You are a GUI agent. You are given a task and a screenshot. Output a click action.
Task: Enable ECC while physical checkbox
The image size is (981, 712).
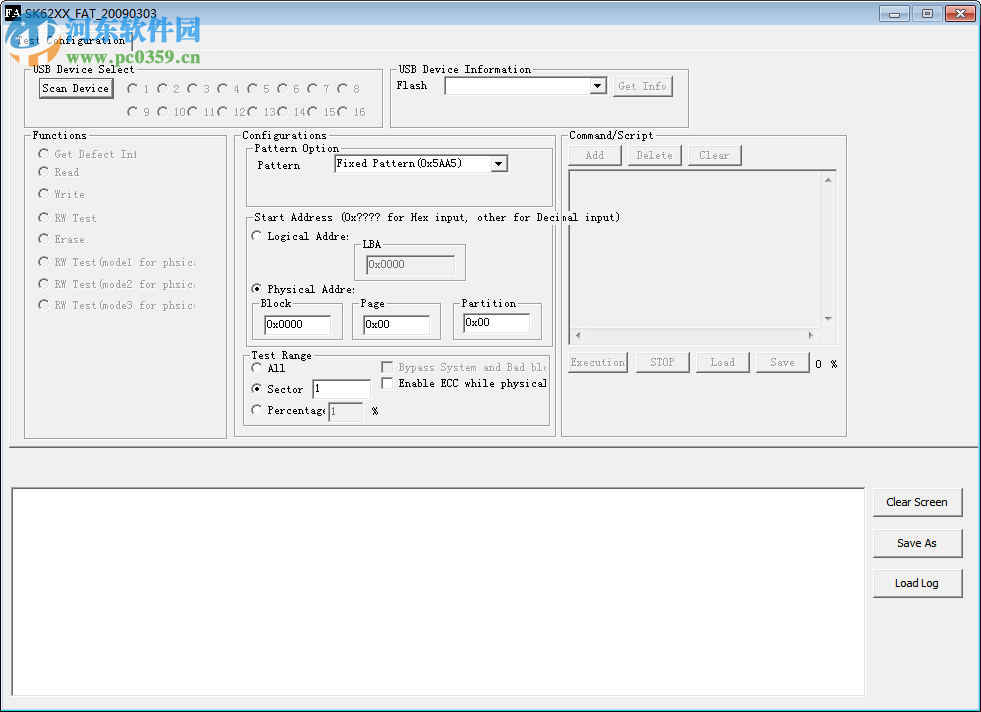pos(387,383)
